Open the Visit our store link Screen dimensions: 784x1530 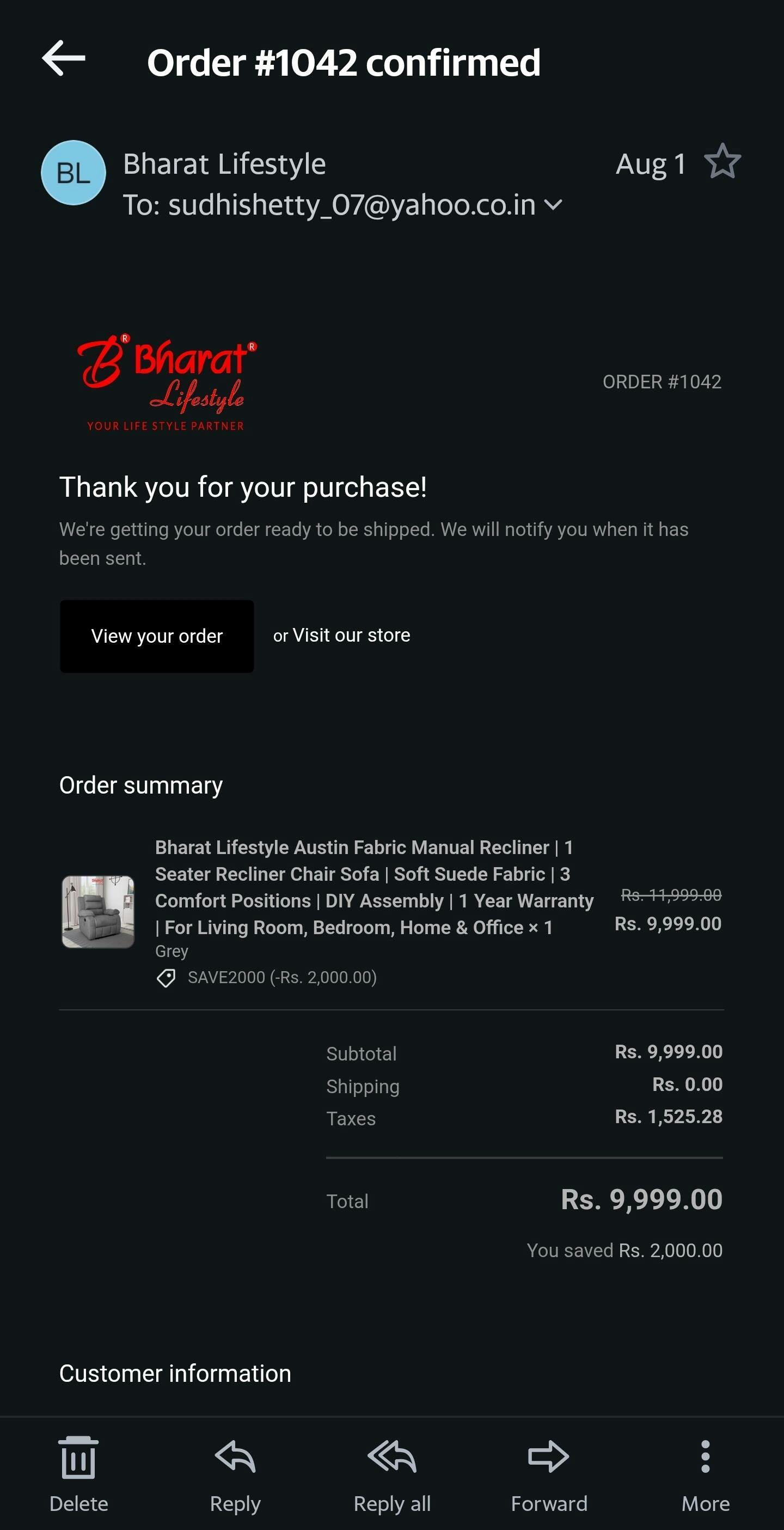tap(351, 635)
